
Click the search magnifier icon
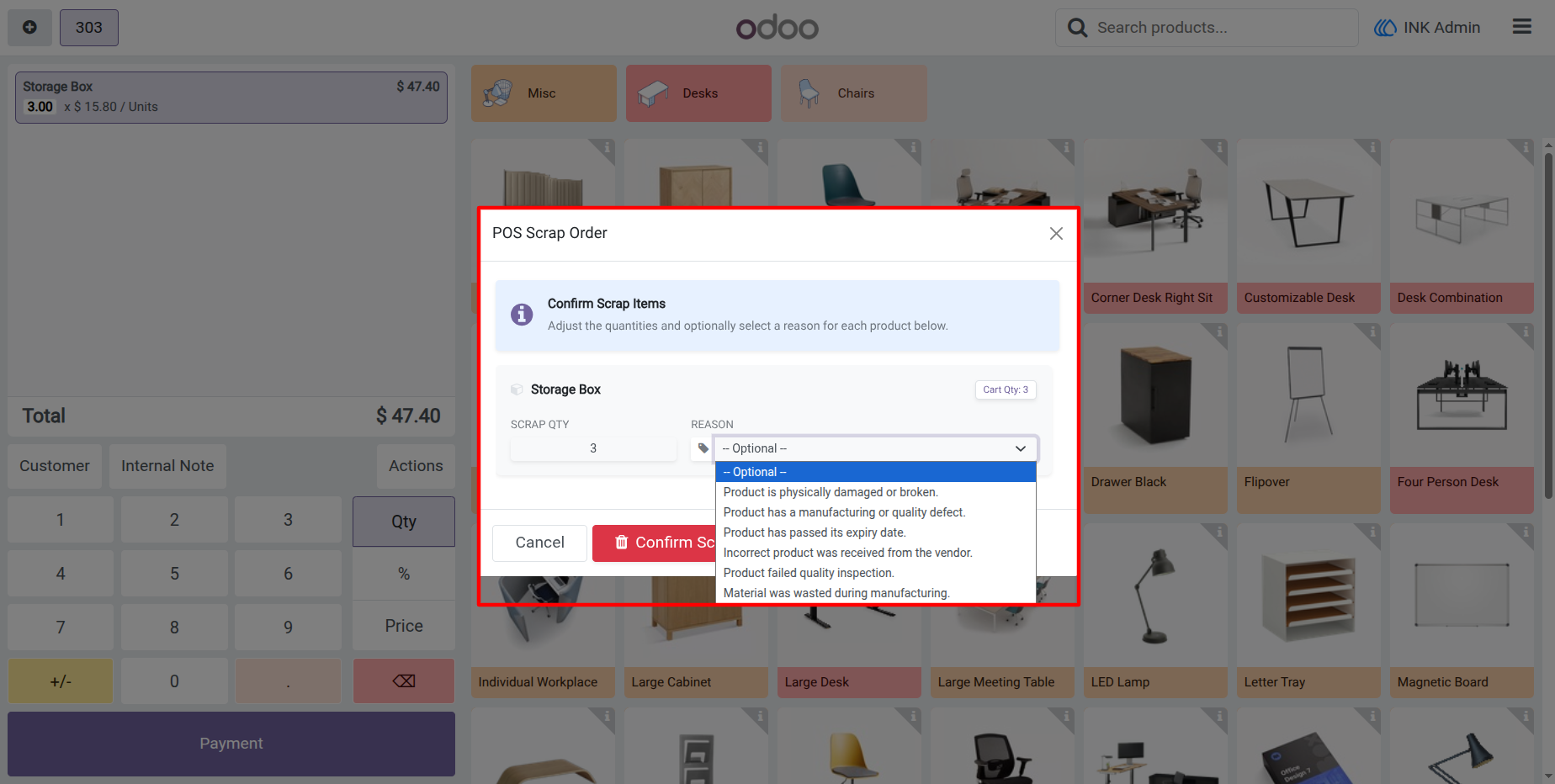pos(1077,28)
